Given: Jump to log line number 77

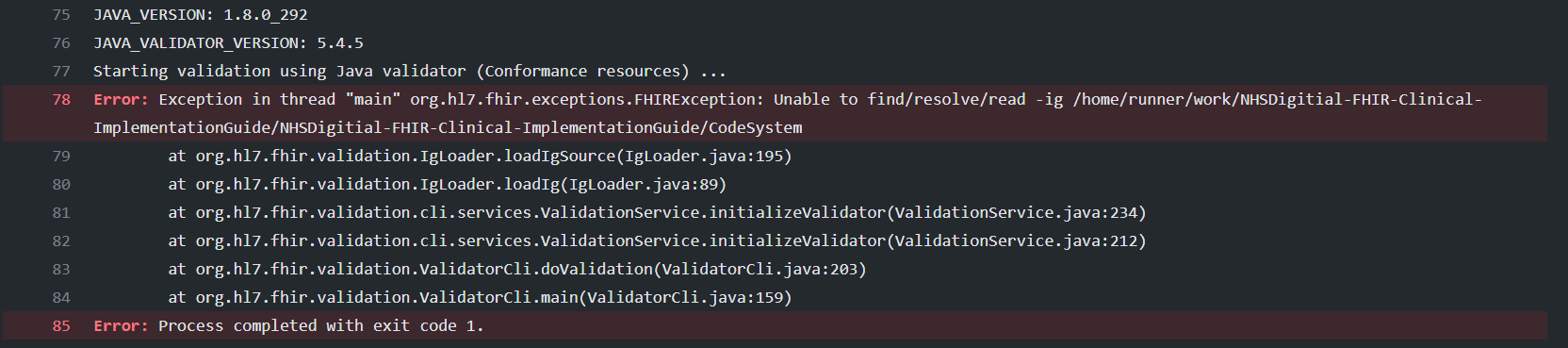Looking at the screenshot, I should click(x=61, y=72).
